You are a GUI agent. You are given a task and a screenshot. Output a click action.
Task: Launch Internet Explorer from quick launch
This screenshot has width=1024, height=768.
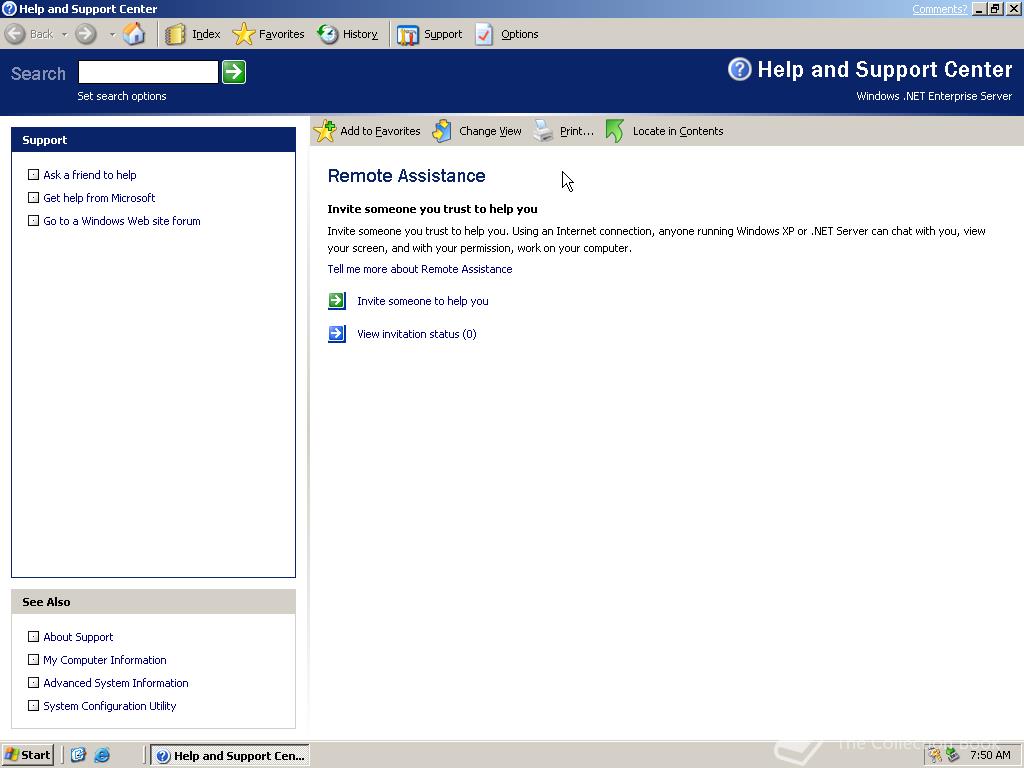pos(103,755)
